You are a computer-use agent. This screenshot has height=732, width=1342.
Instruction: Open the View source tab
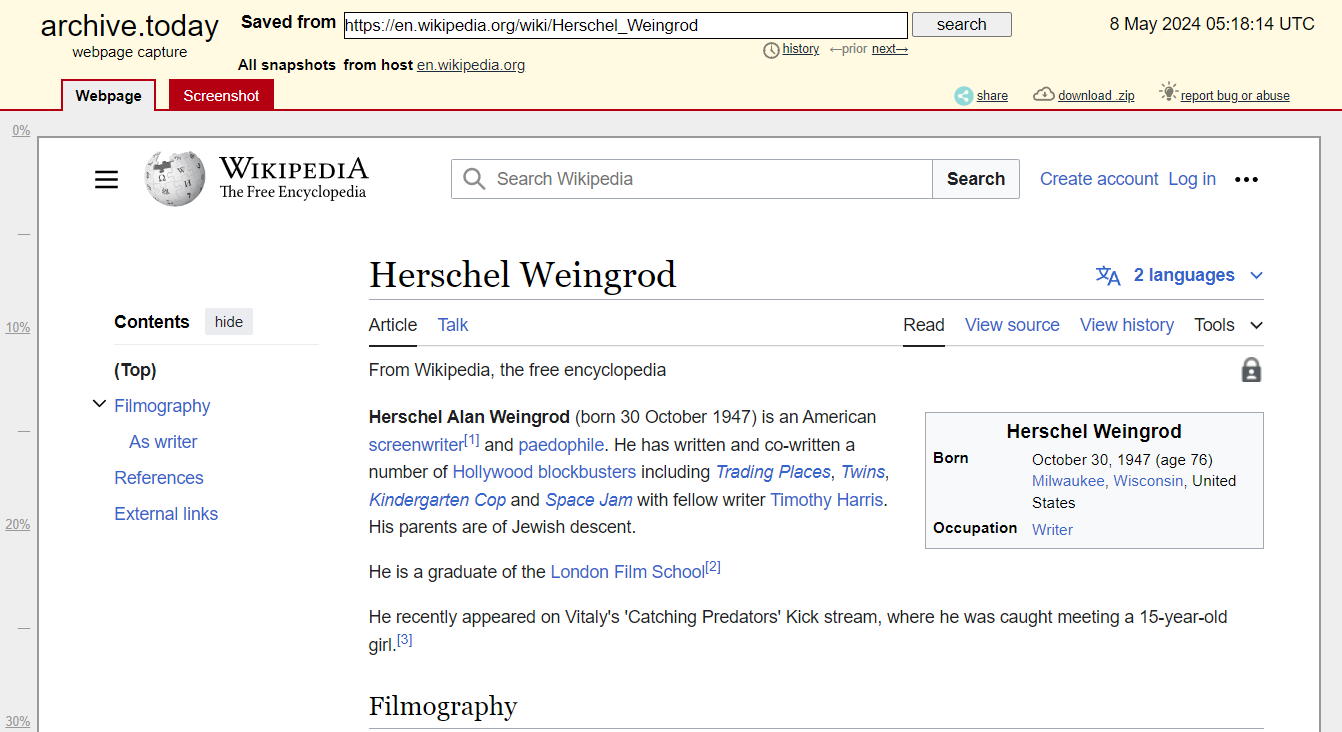pos(1012,325)
